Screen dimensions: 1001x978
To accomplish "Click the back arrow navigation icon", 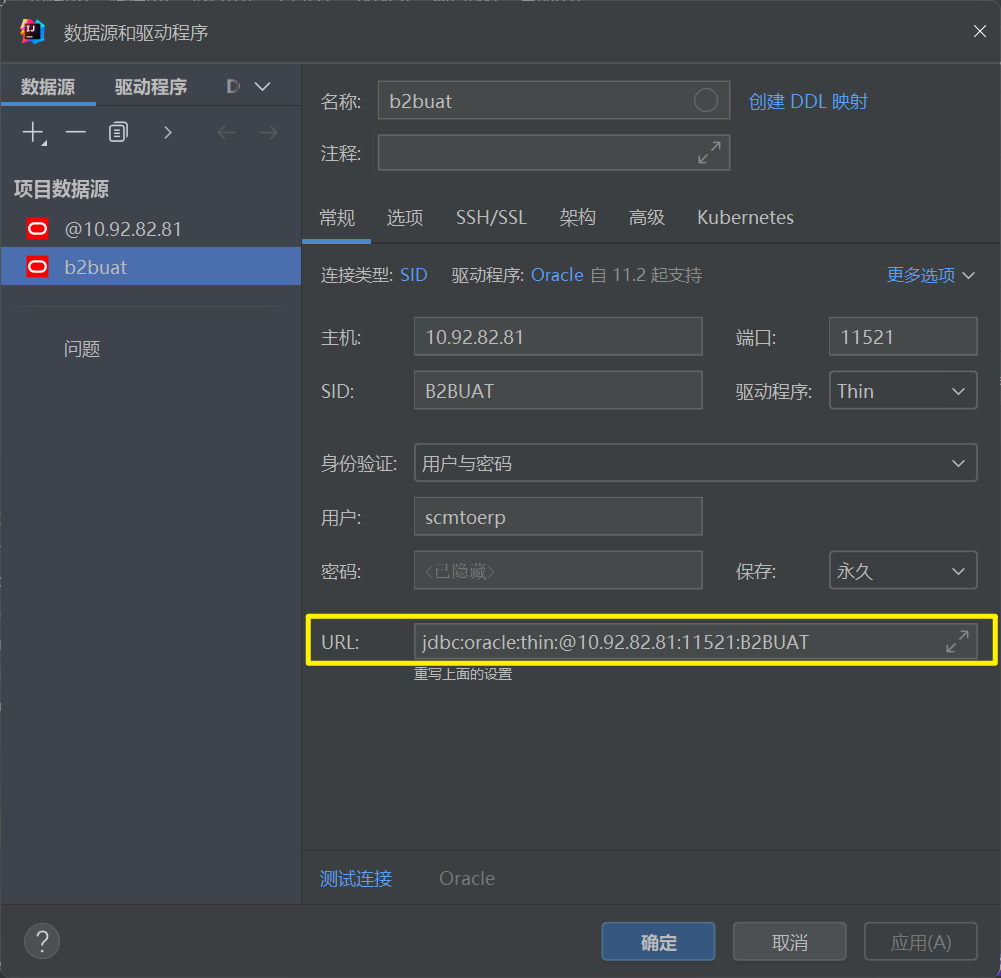I will pos(227,132).
